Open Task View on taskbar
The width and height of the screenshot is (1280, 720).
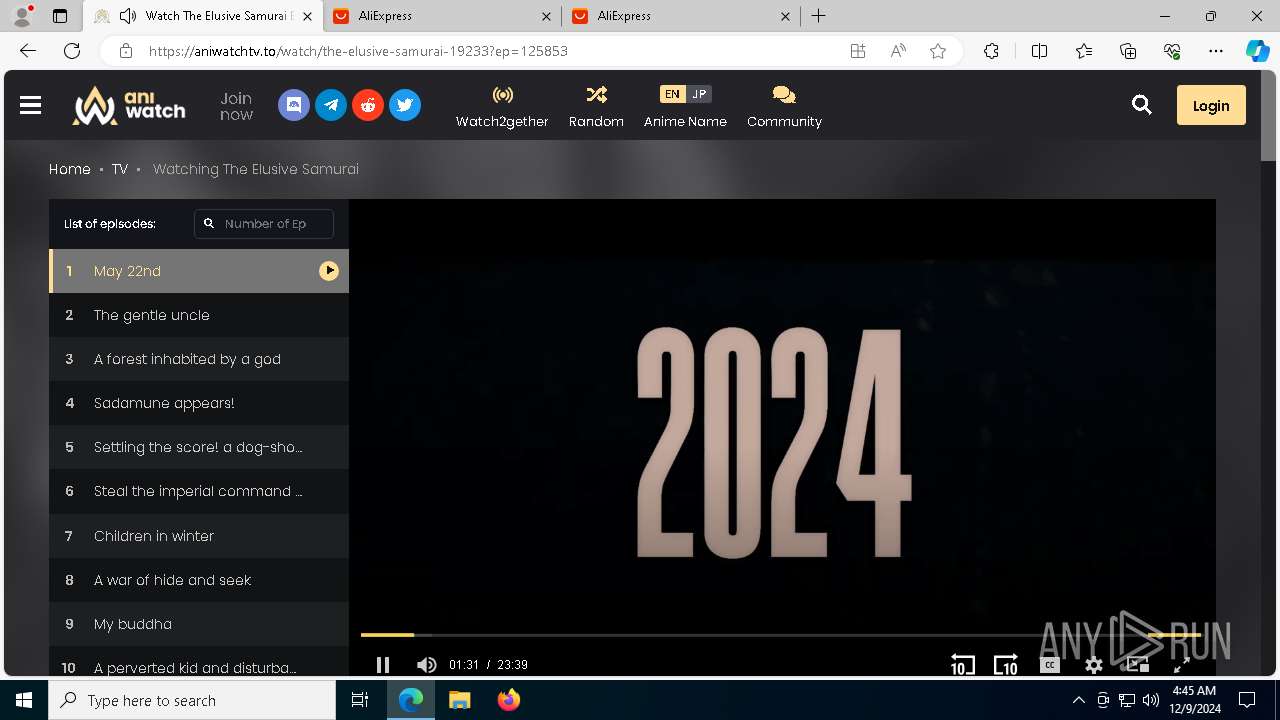pyautogui.click(x=360, y=700)
